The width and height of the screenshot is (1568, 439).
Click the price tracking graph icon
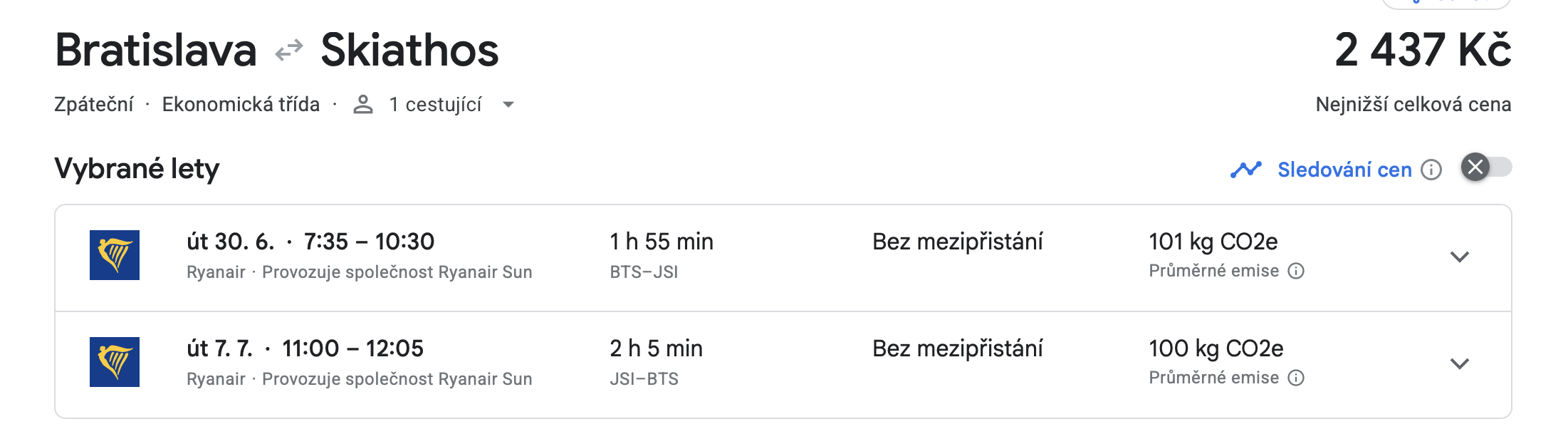[x=1246, y=170]
